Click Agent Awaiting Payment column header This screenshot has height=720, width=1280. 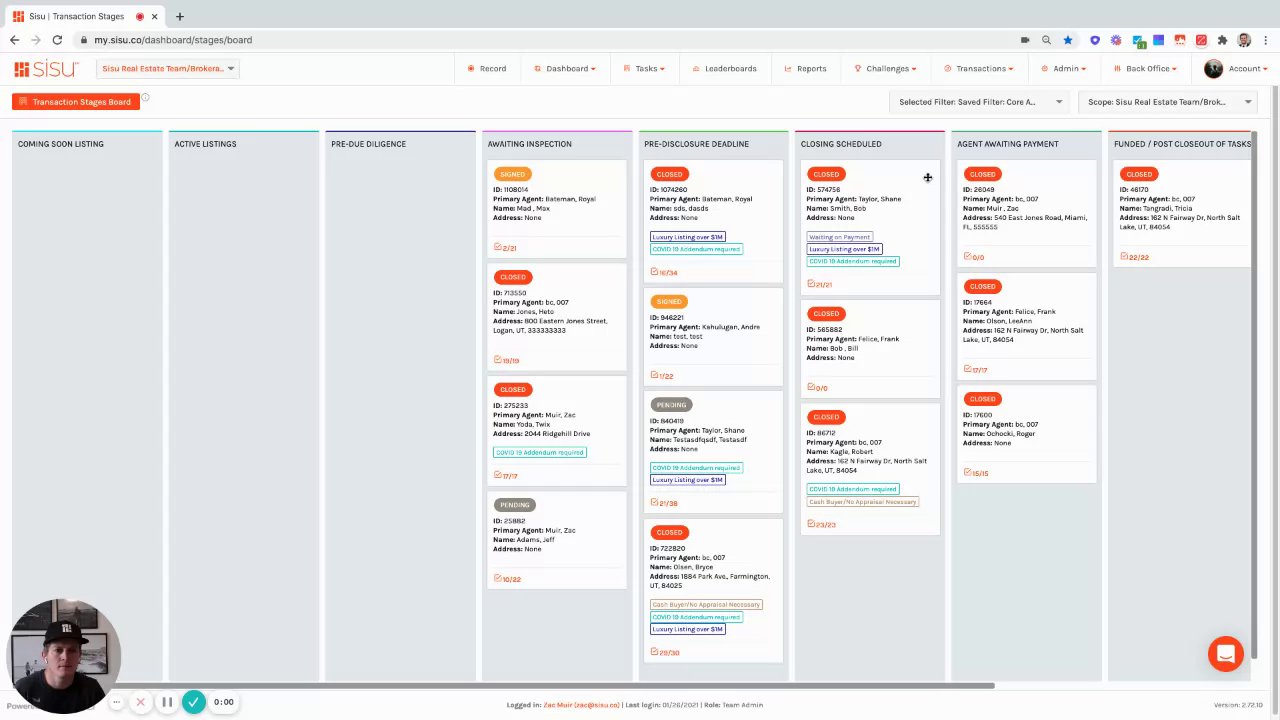tap(1007, 144)
